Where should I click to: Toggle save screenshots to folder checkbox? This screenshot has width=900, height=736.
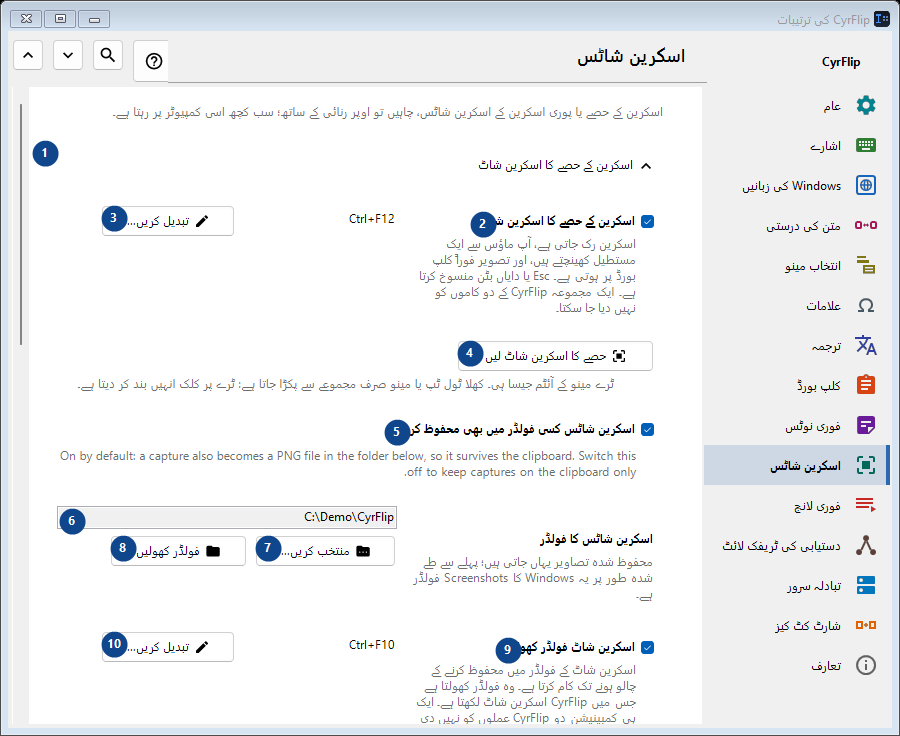pos(647,429)
